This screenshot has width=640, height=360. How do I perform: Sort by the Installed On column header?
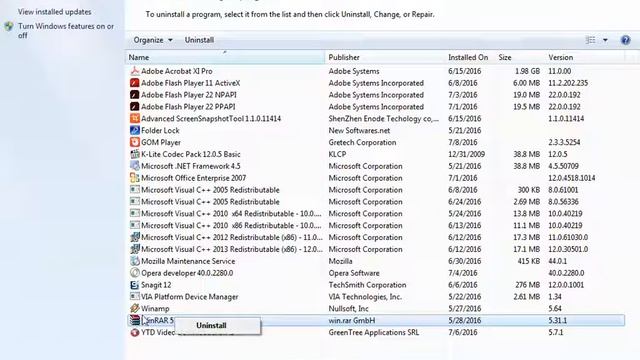coord(468,58)
